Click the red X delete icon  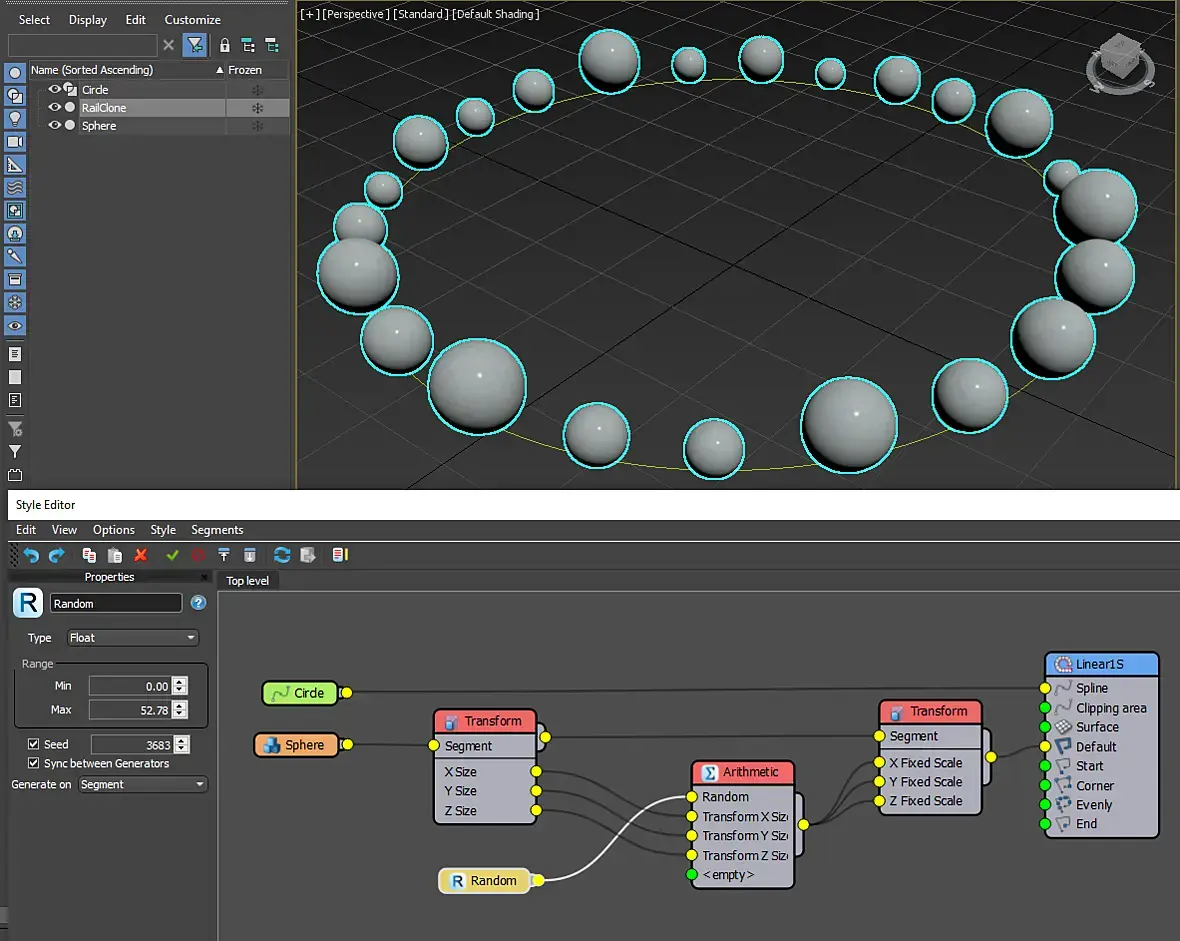click(141, 555)
